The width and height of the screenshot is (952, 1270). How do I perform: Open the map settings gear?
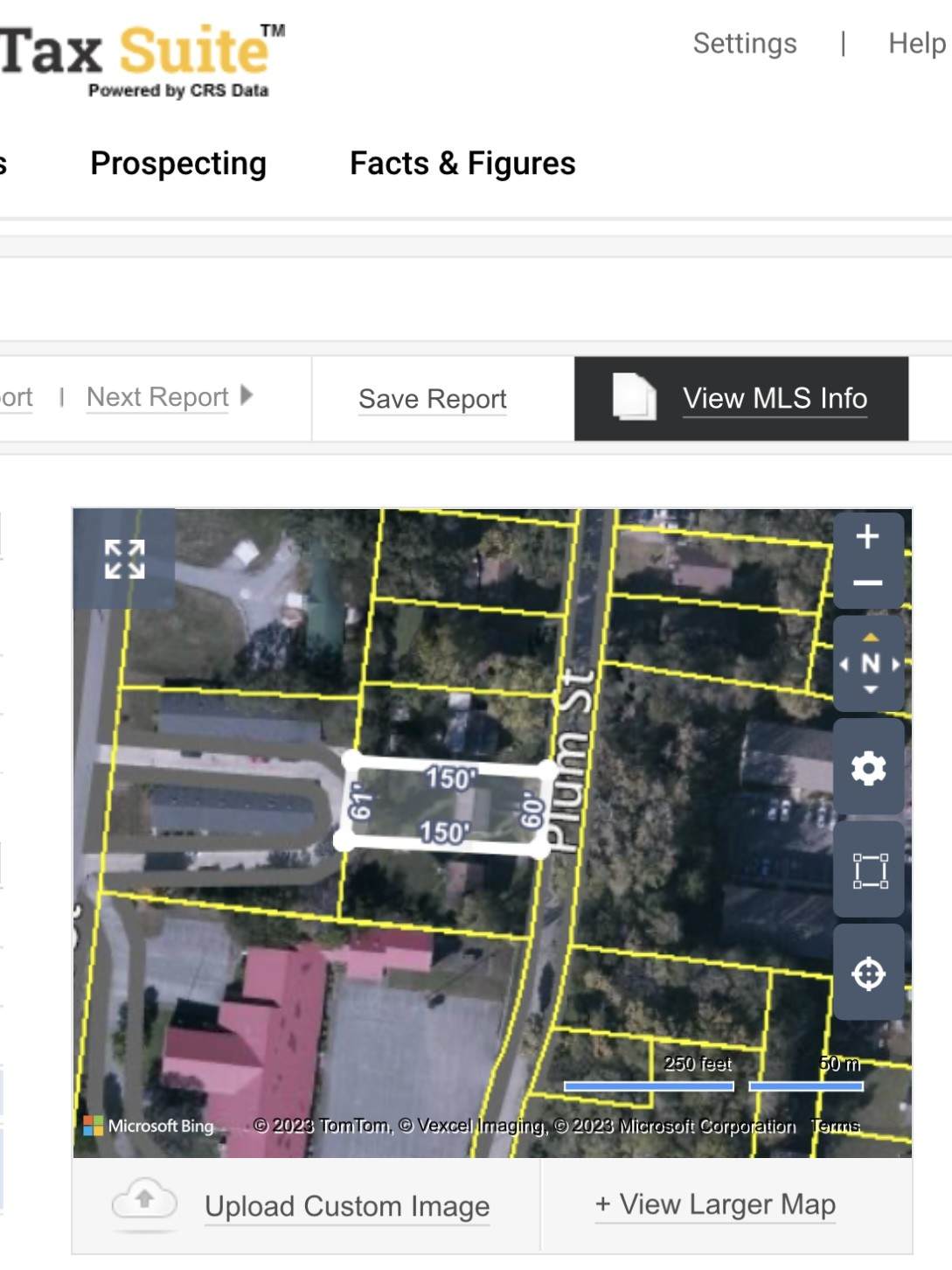pyautogui.click(x=868, y=768)
